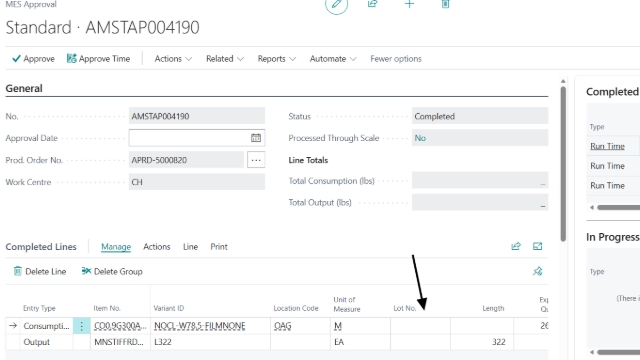Image resolution: width=640 pixels, height=360 pixels.
Task: Click Delete Line button
Action: 40,271
